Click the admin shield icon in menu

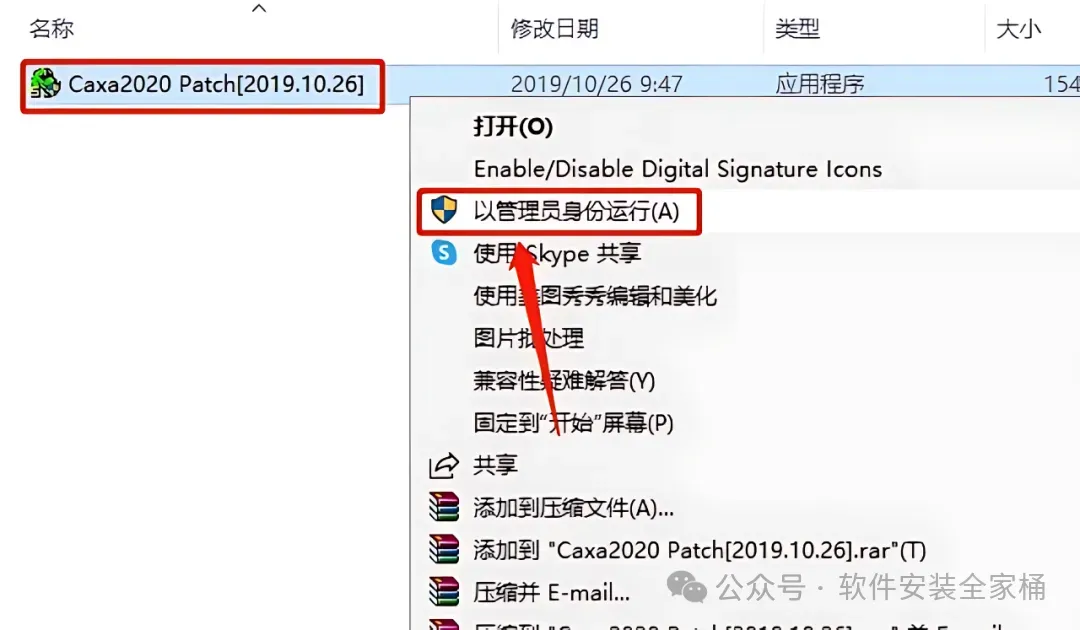[444, 211]
